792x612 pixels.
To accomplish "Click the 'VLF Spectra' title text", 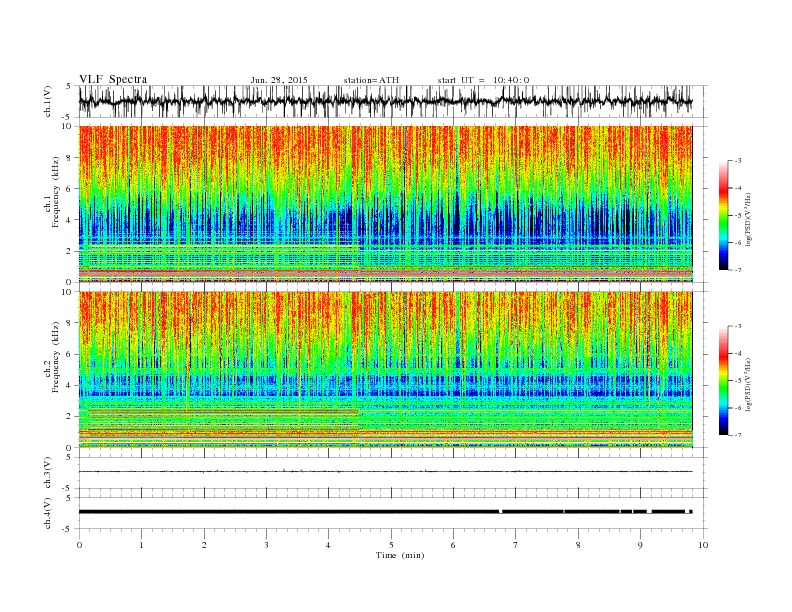I will (113, 79).
